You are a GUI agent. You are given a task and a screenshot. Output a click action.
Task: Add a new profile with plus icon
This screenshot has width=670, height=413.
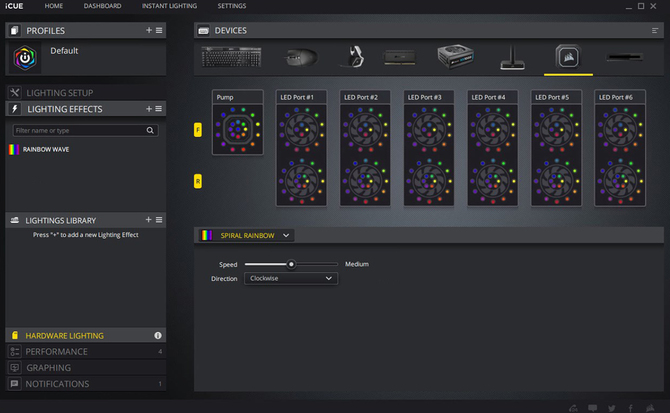pos(149,30)
